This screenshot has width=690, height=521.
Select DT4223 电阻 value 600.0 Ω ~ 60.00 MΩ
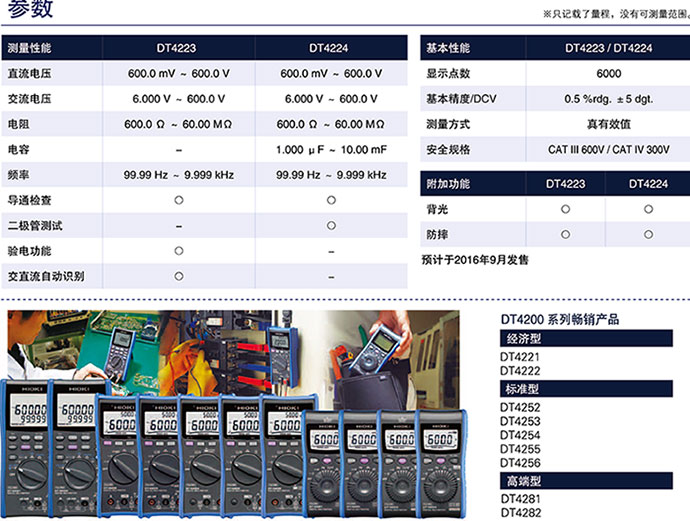(178, 125)
